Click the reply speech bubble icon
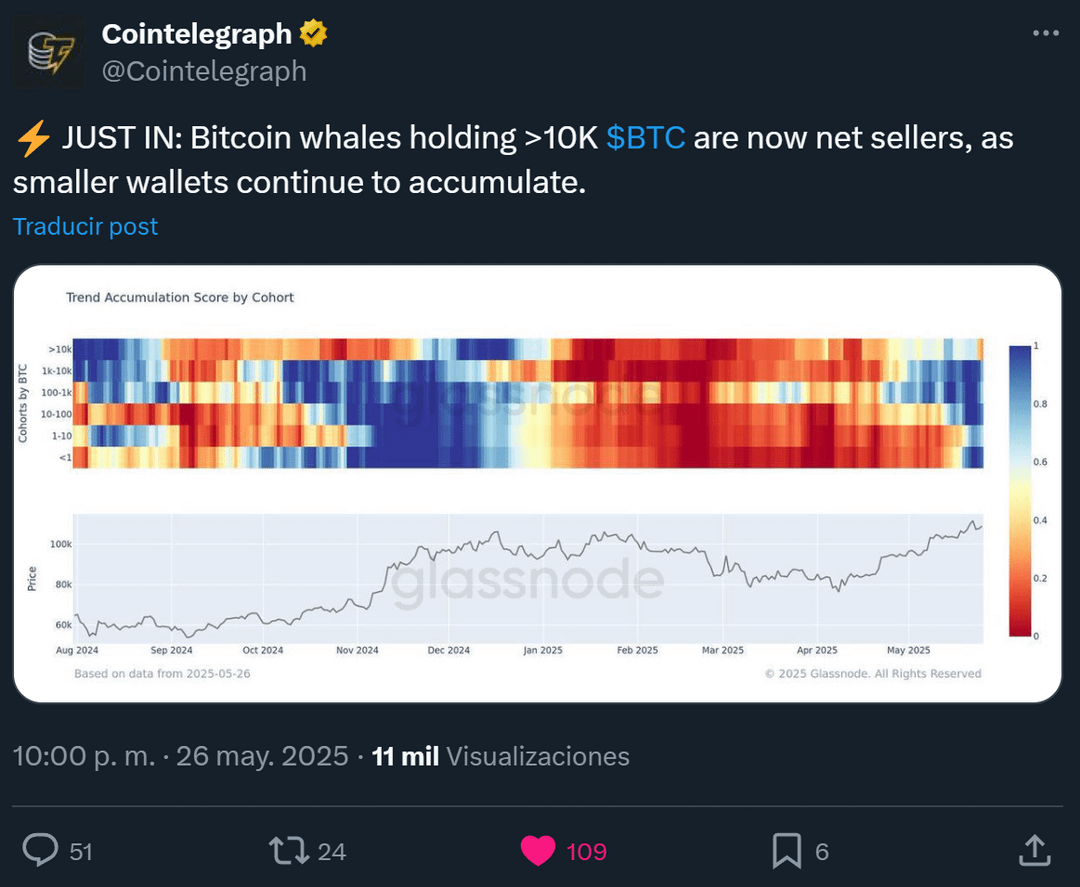Screen dimensions: 1080x887 [41, 850]
